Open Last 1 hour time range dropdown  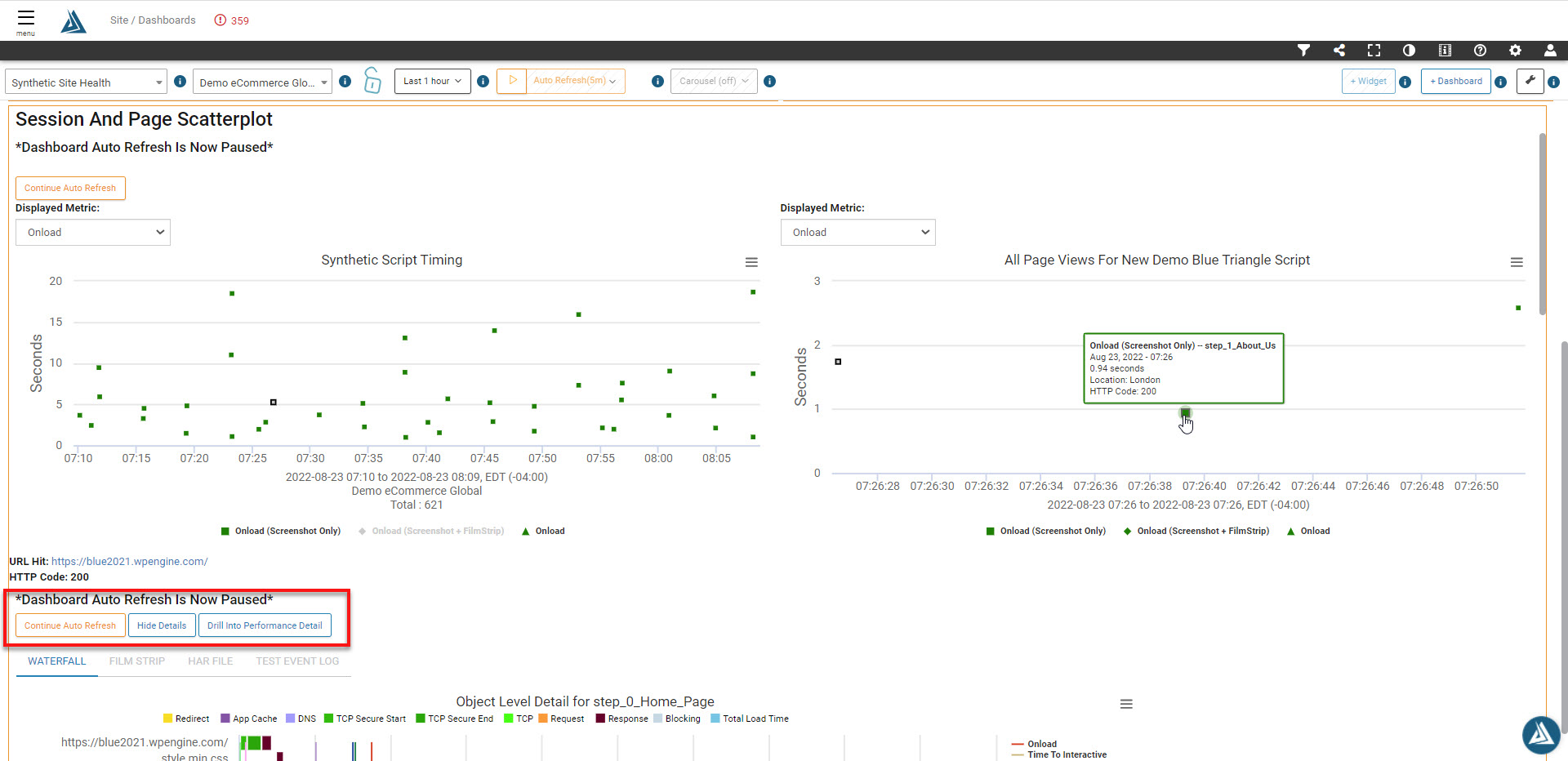[432, 81]
